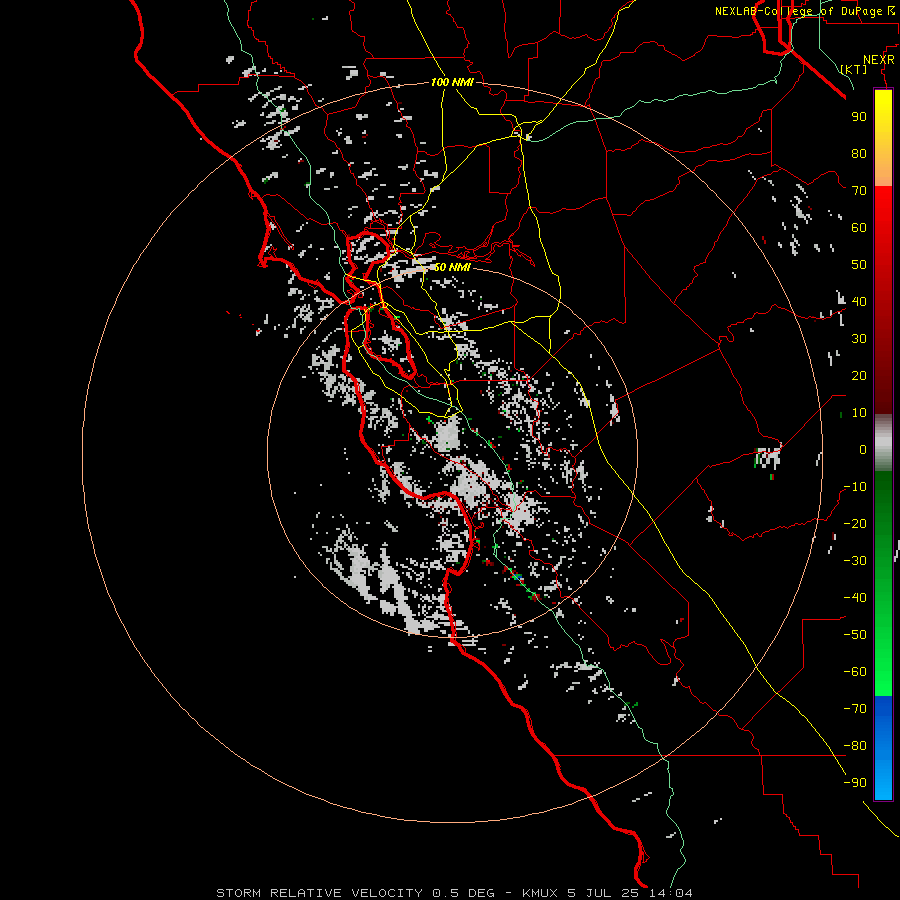Click the 100 NMI range ring label
The width and height of the screenshot is (900, 900).
[x=452, y=82]
